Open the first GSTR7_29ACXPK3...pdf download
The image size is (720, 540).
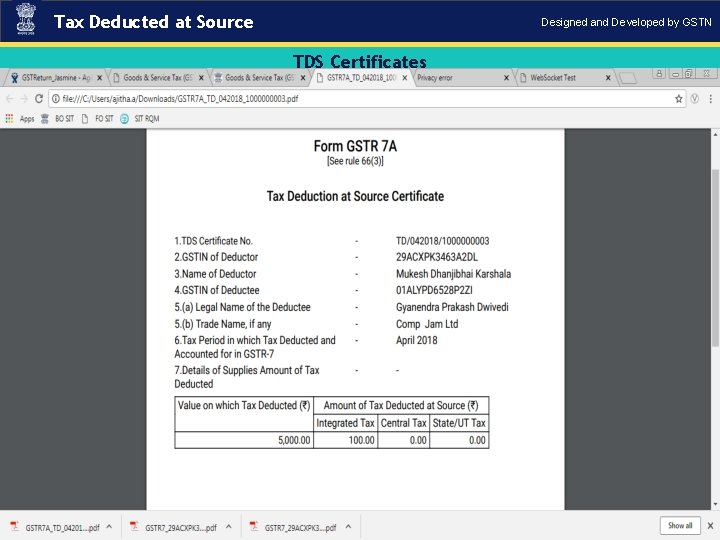(174, 528)
